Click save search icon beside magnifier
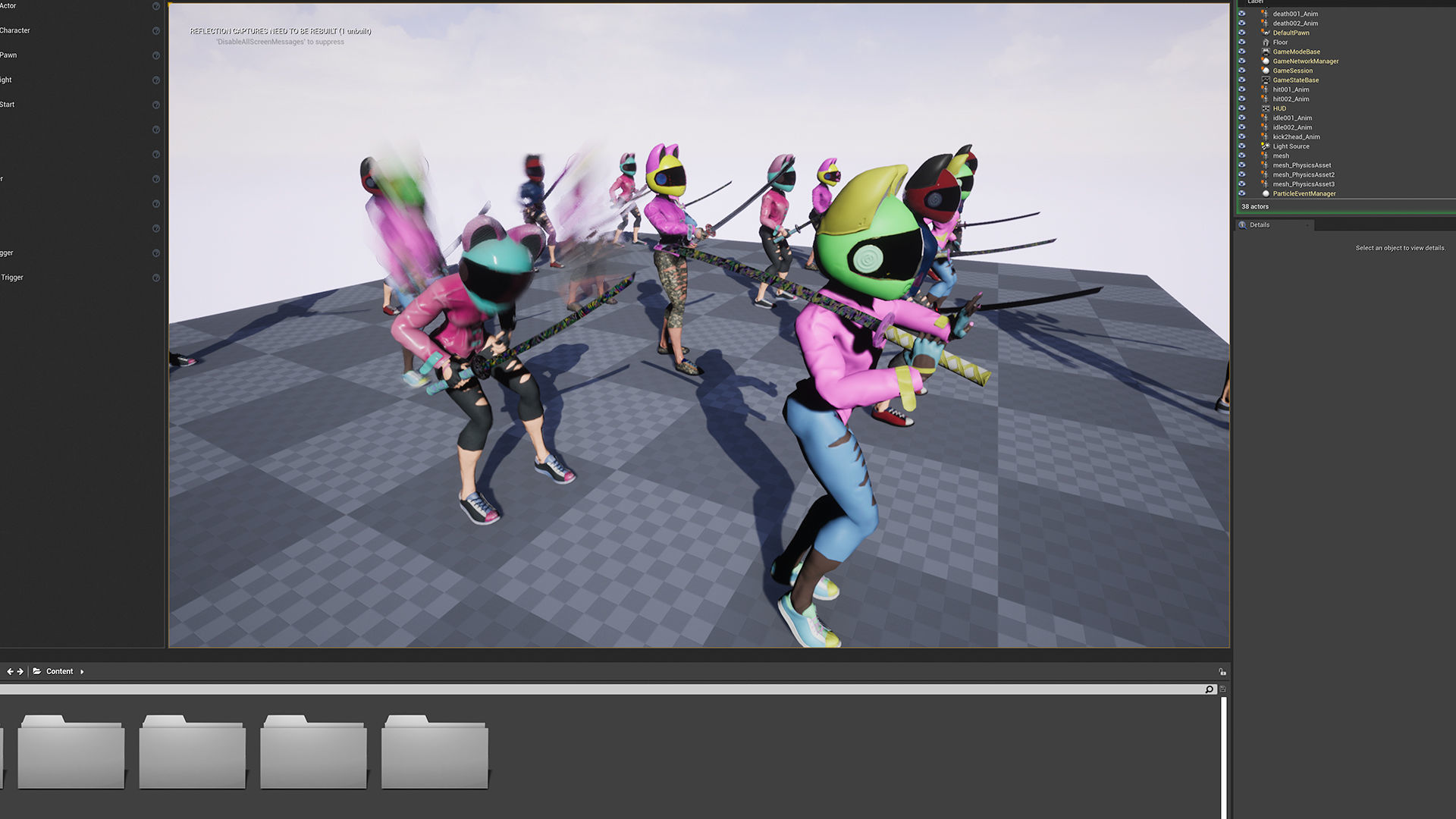This screenshot has height=819, width=1456. (1222, 689)
